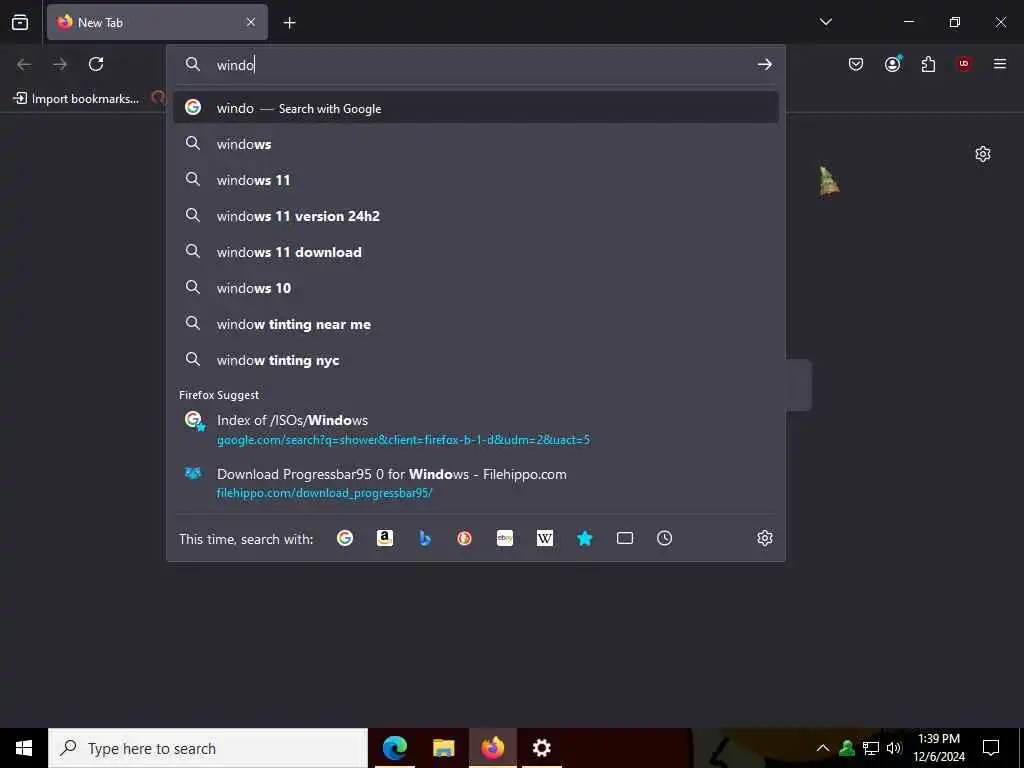The width and height of the screenshot is (1024, 768).
Task: Open the network tray icon
Action: [x=871, y=748]
